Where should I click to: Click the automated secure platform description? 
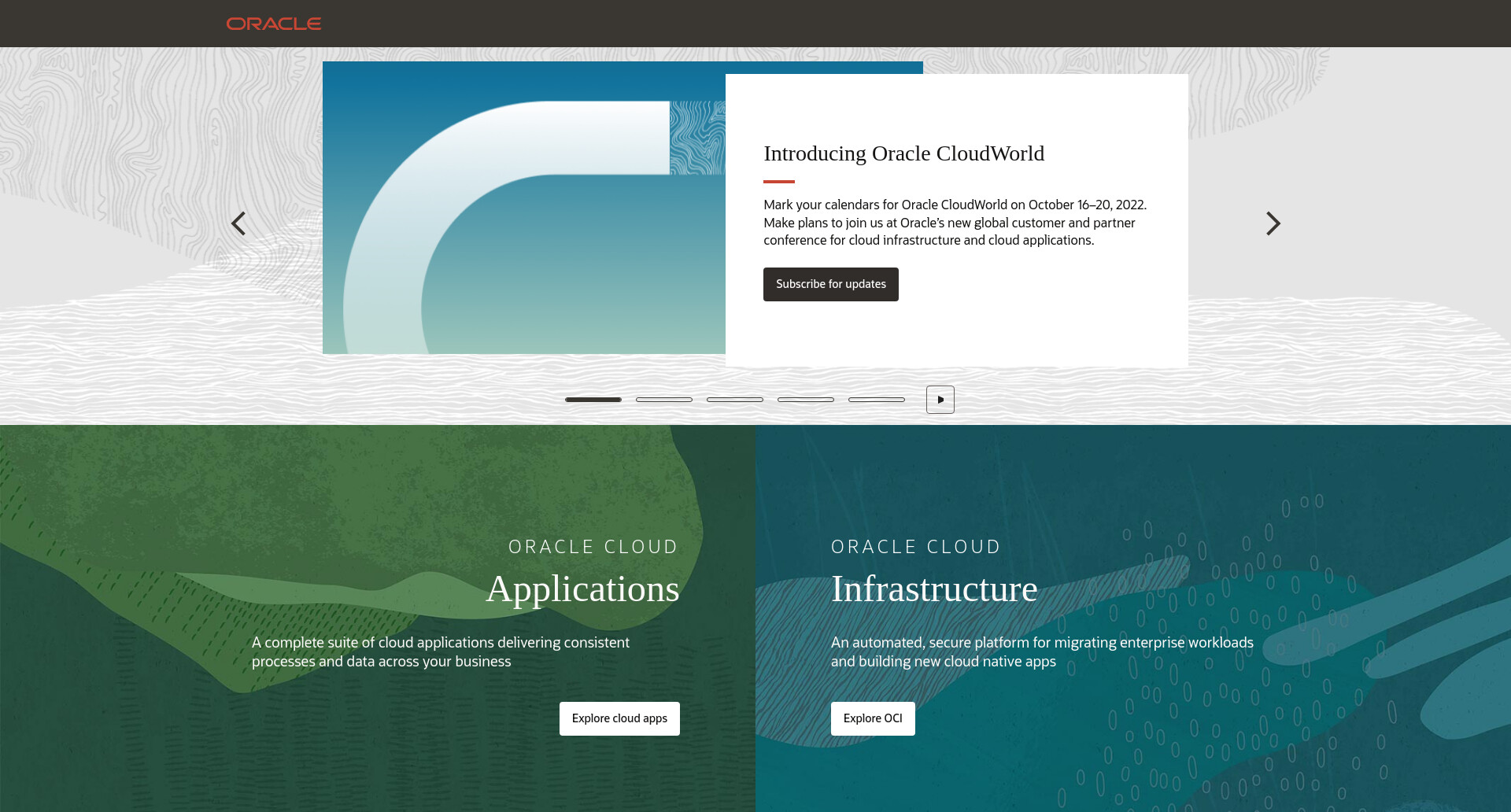point(1042,651)
